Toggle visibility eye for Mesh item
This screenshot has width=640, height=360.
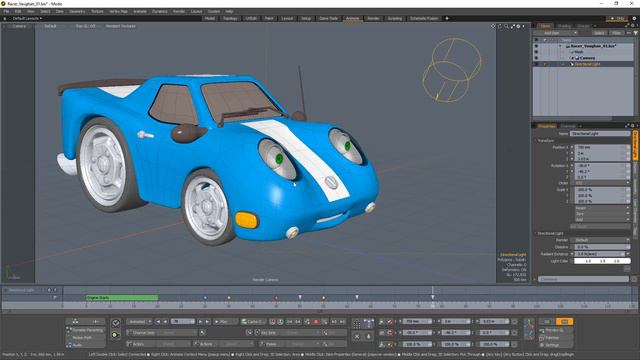pos(536,52)
